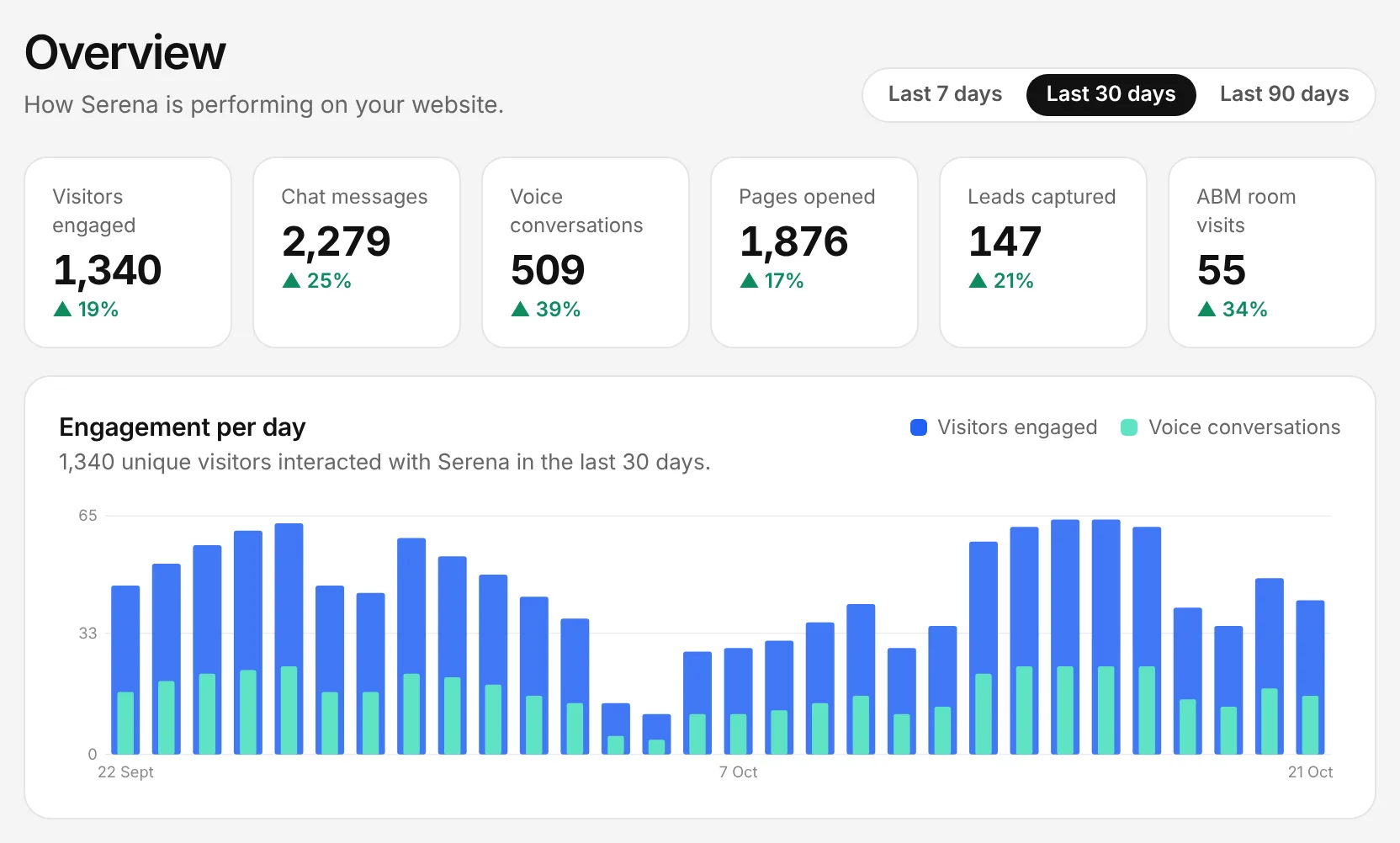Click the 25% change figure

(329, 281)
